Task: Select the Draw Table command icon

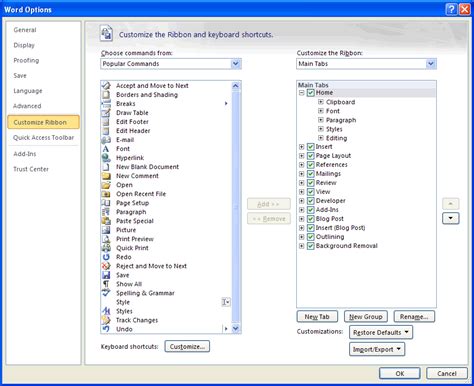Action: (x=106, y=113)
